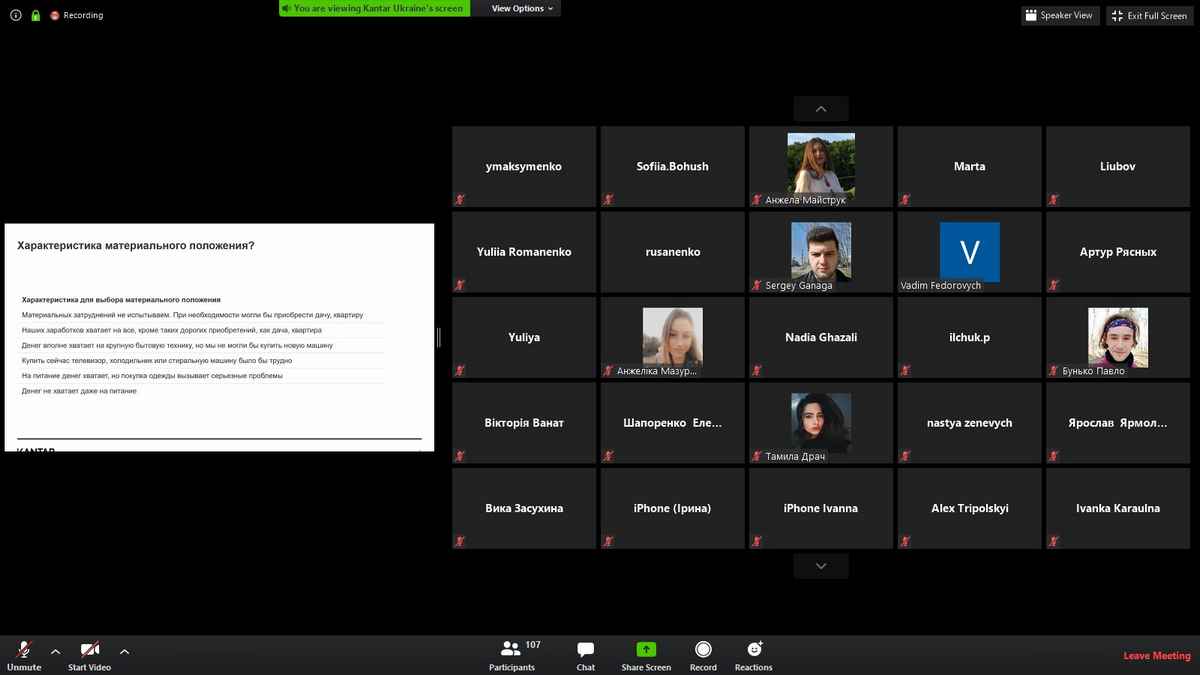Click Exit Full Screen button
This screenshot has width=1200, height=675.
tap(1150, 16)
